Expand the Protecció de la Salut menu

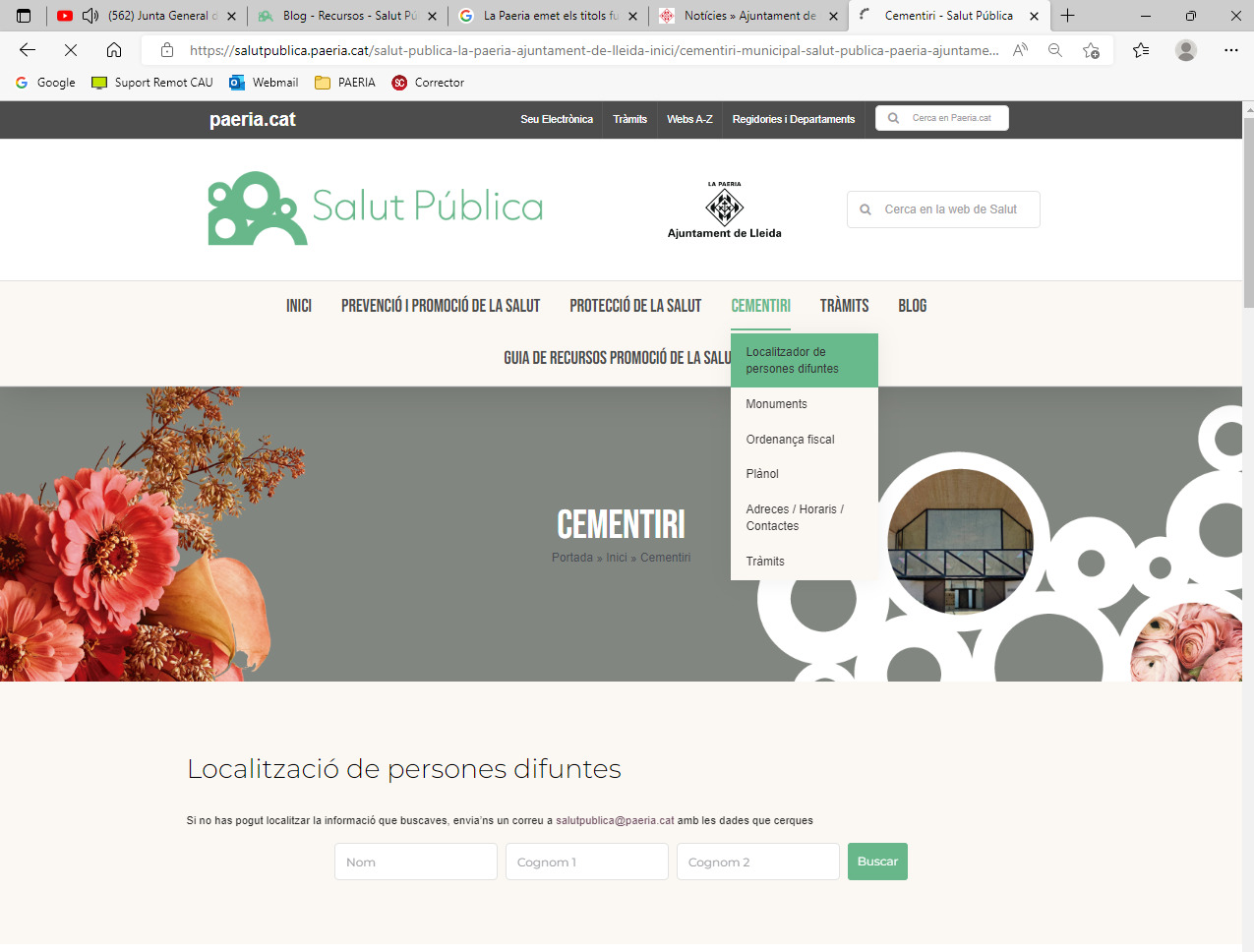pyautogui.click(x=635, y=306)
